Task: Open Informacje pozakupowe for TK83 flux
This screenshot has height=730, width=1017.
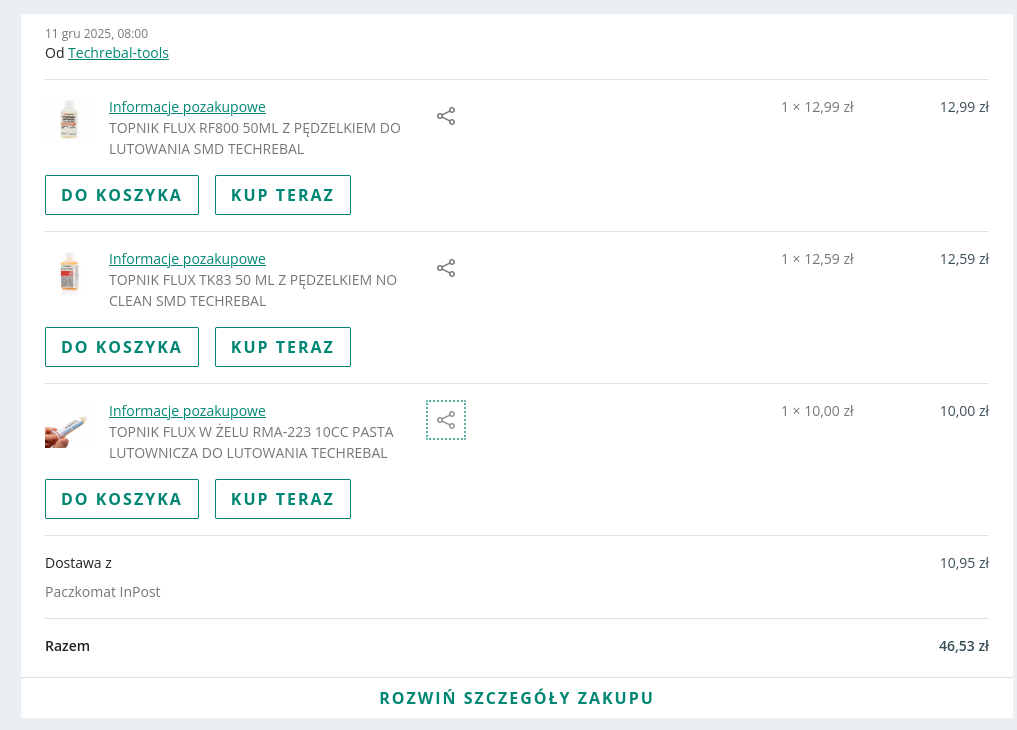Action: point(187,259)
